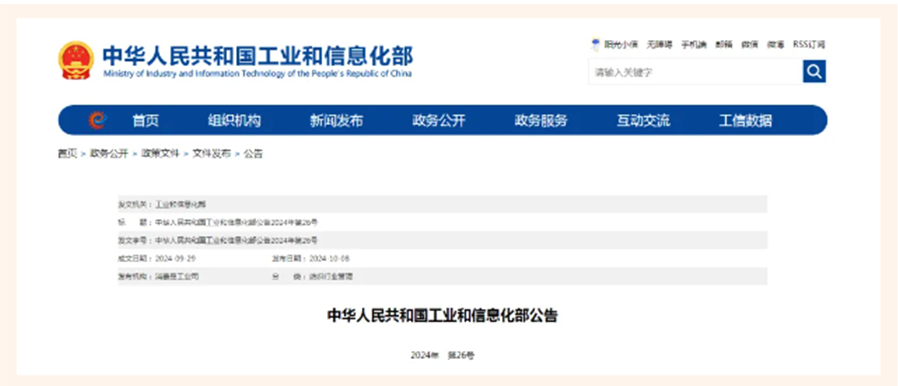The height and width of the screenshot is (386, 898).
Task: Click the 手机版 mobile version link
Action: pyautogui.click(x=694, y=44)
